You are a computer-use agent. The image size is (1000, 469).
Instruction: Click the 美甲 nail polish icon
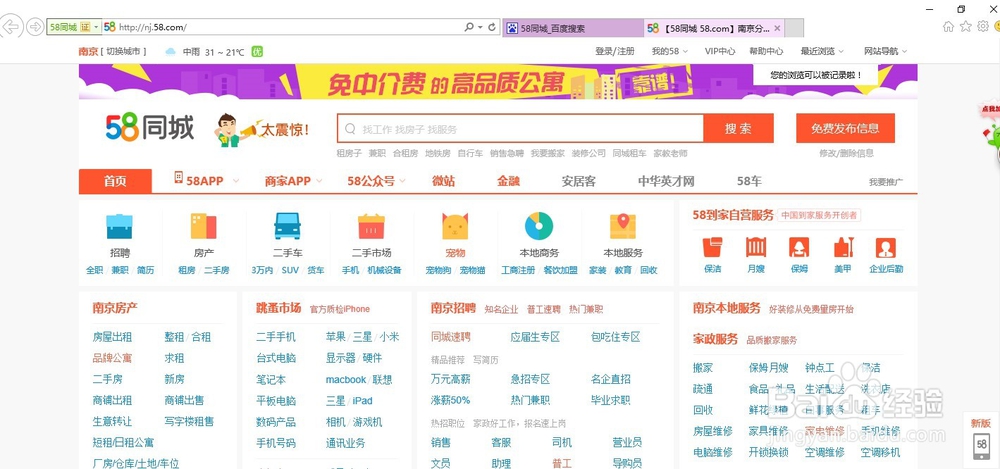(842, 247)
